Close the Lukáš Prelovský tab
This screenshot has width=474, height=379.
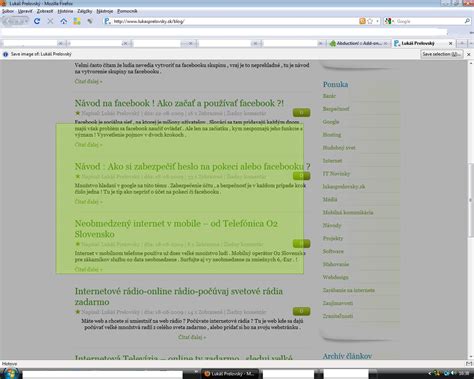pyautogui.click(x=450, y=43)
